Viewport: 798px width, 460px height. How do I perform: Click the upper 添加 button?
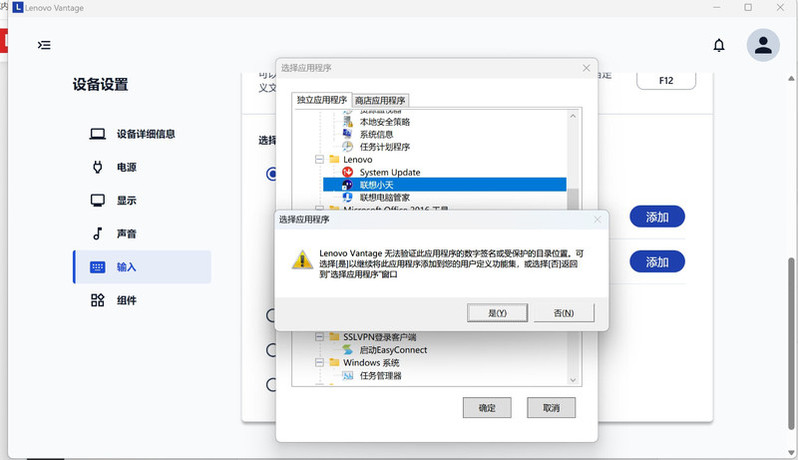[x=657, y=217]
